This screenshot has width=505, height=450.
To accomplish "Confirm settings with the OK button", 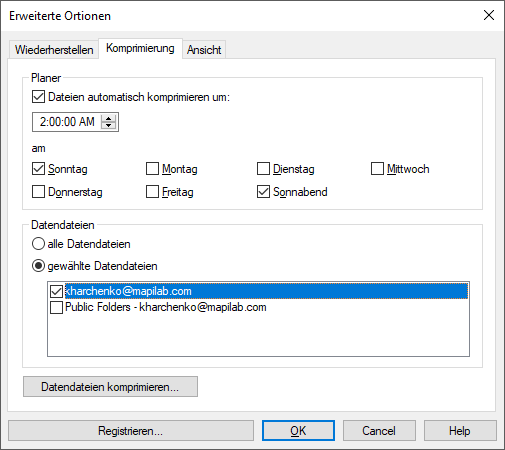I will [x=298, y=431].
